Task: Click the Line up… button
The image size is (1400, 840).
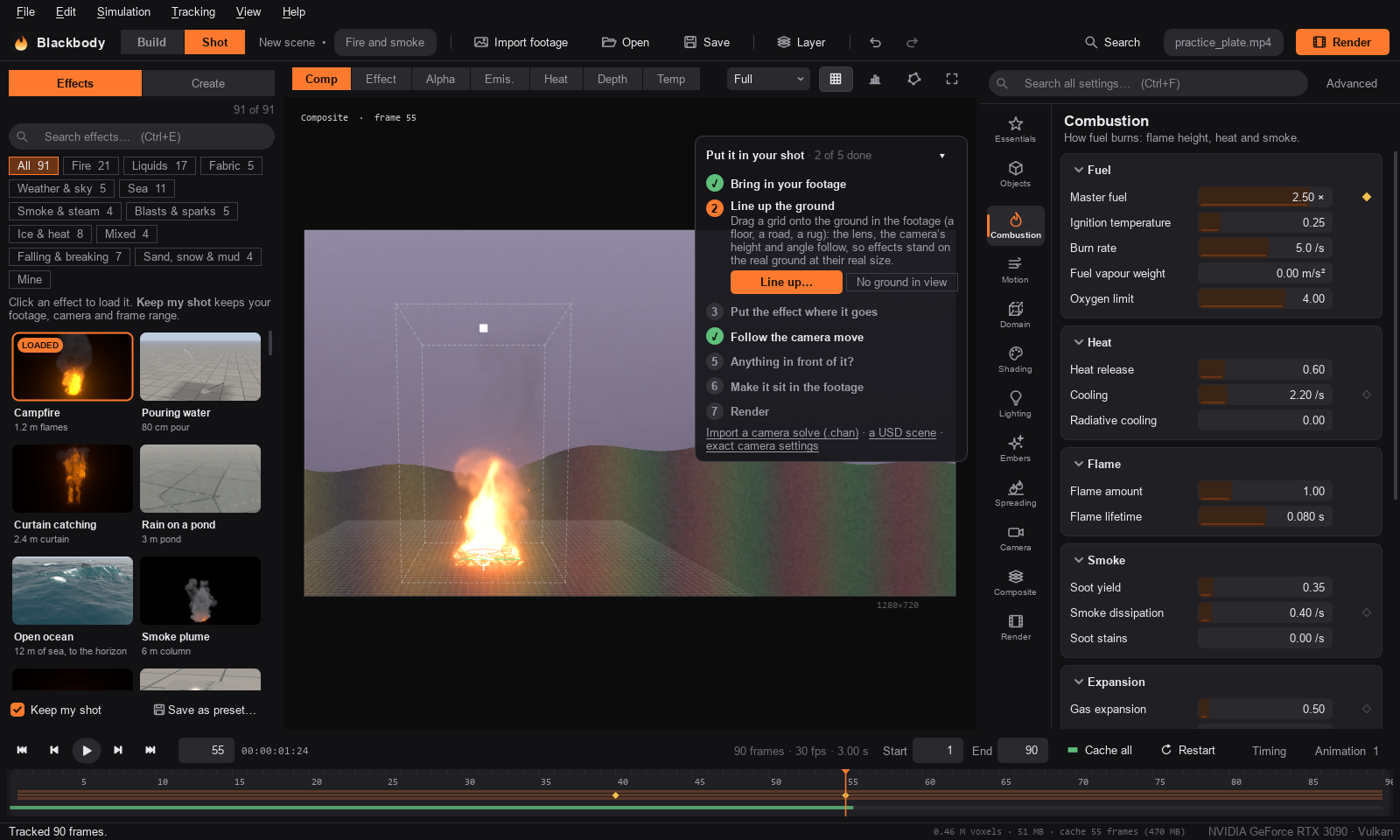Action: [x=787, y=282]
